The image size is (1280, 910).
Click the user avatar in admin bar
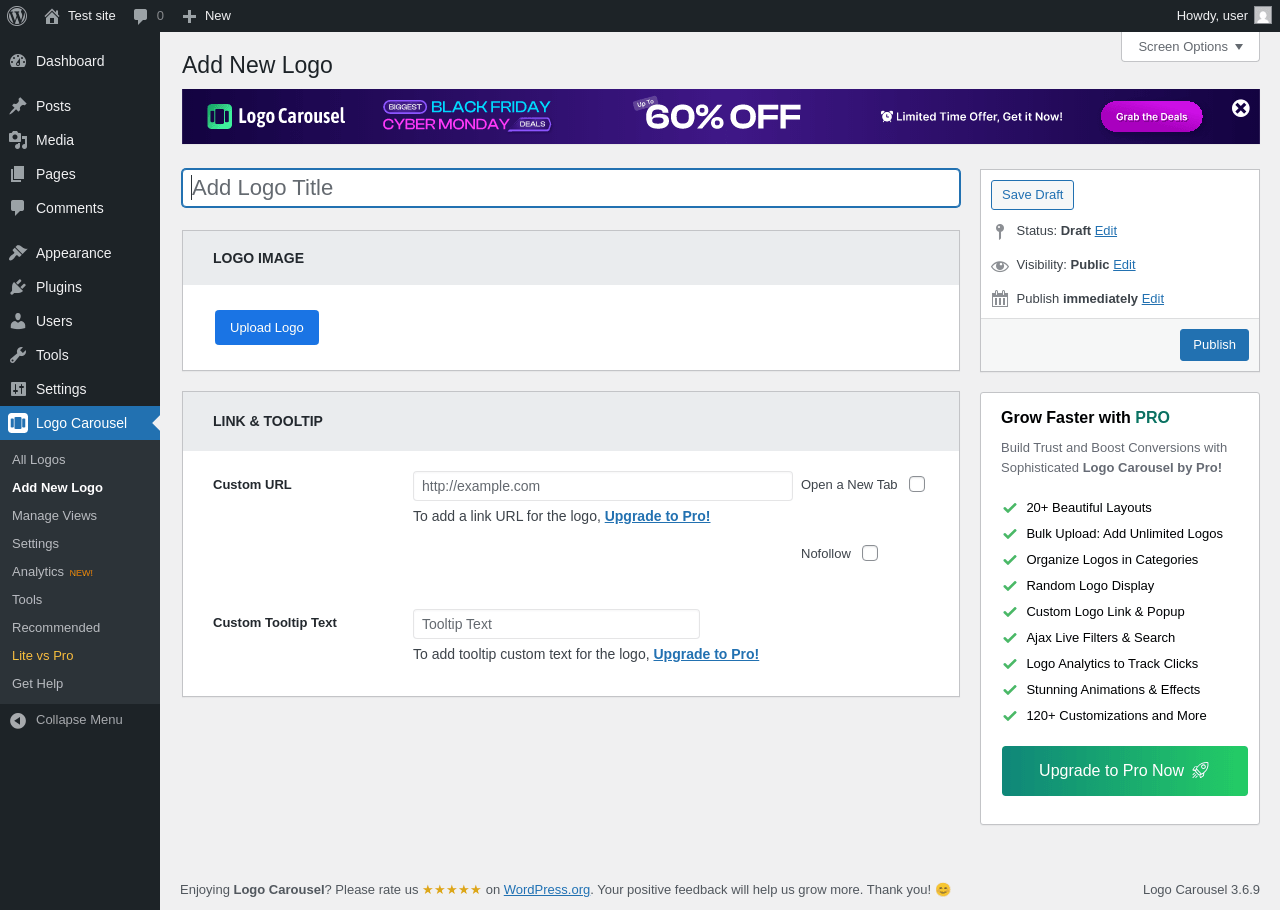pos(1263,15)
